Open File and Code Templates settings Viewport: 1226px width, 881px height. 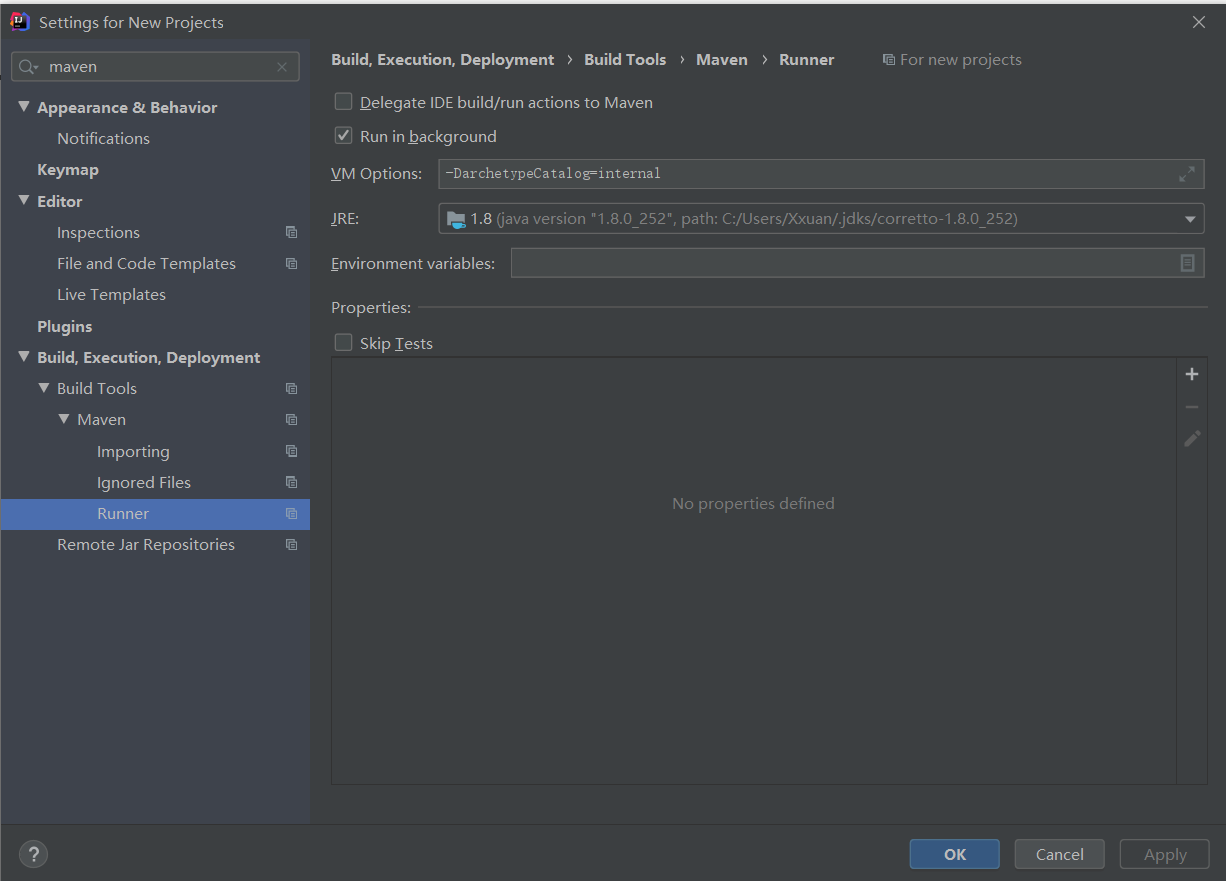point(146,264)
